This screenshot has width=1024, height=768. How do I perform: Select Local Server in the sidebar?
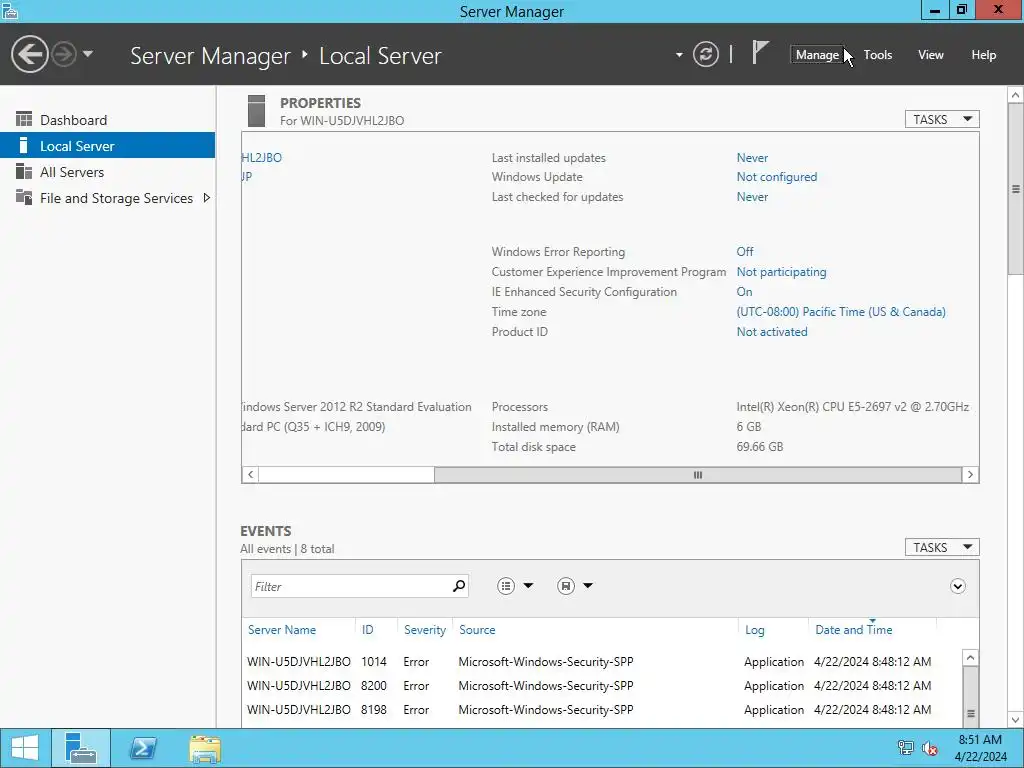coord(108,146)
